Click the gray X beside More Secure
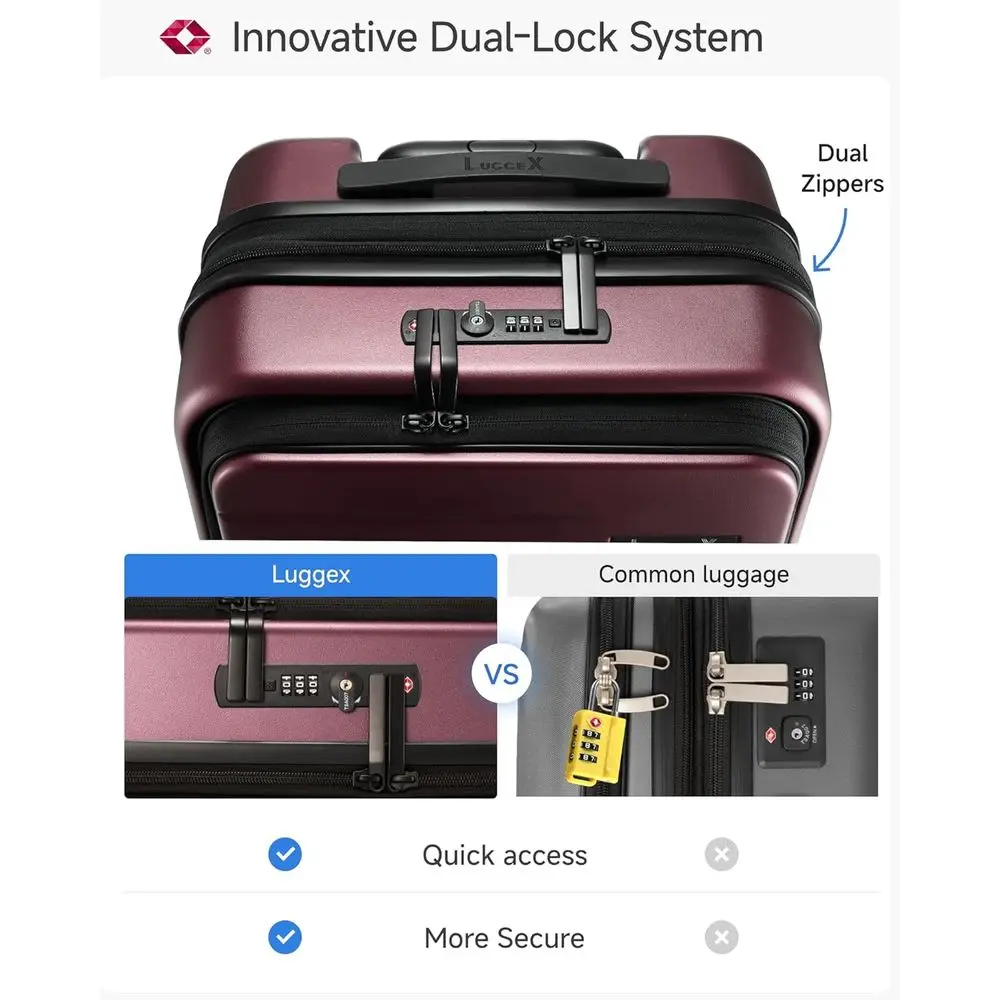 721,937
